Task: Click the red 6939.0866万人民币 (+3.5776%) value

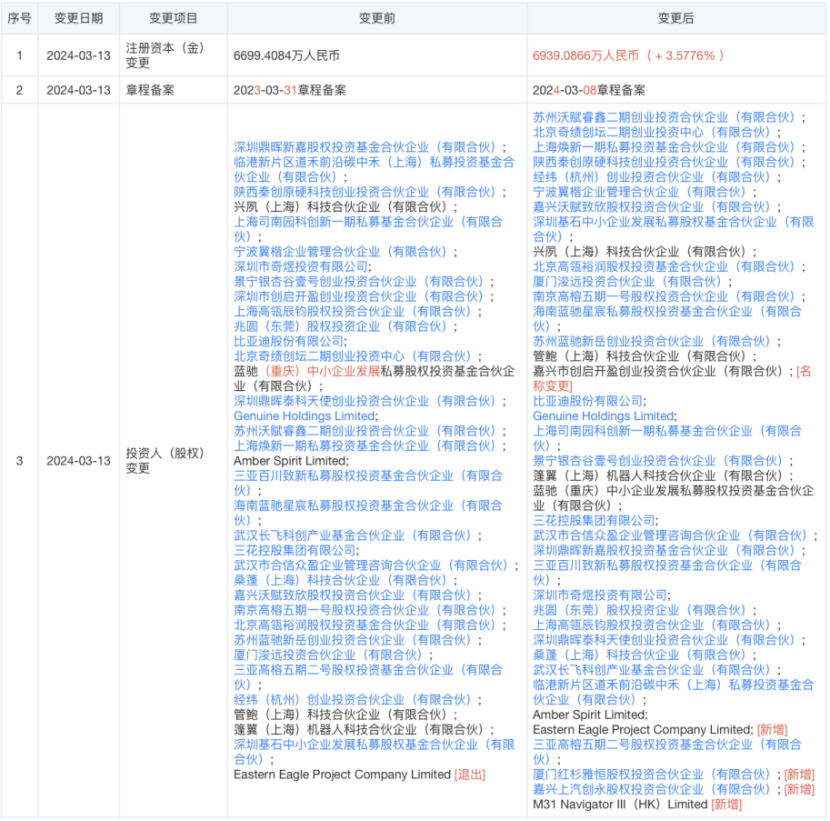Action: coord(628,56)
